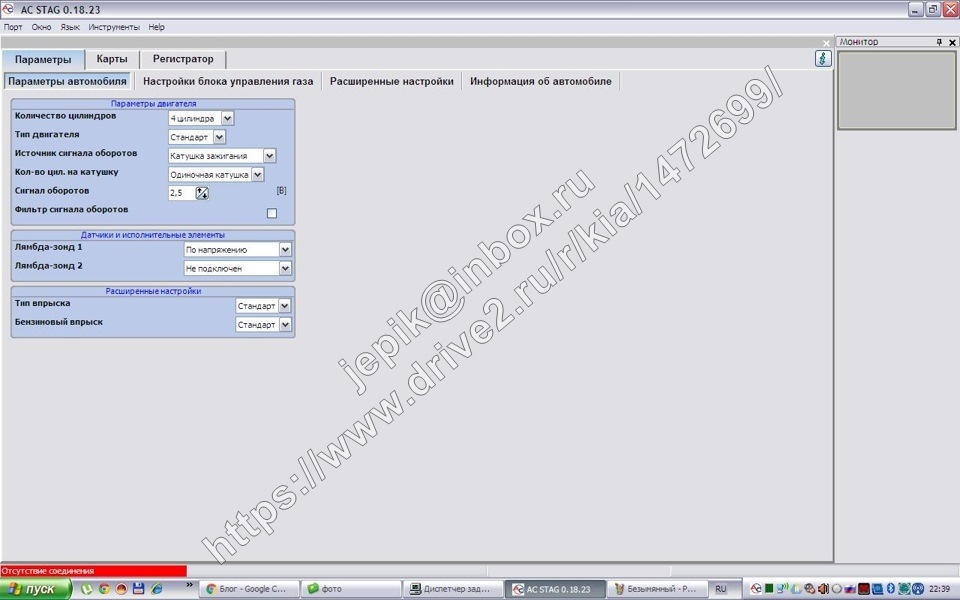Click the green square tray icon

point(769,588)
